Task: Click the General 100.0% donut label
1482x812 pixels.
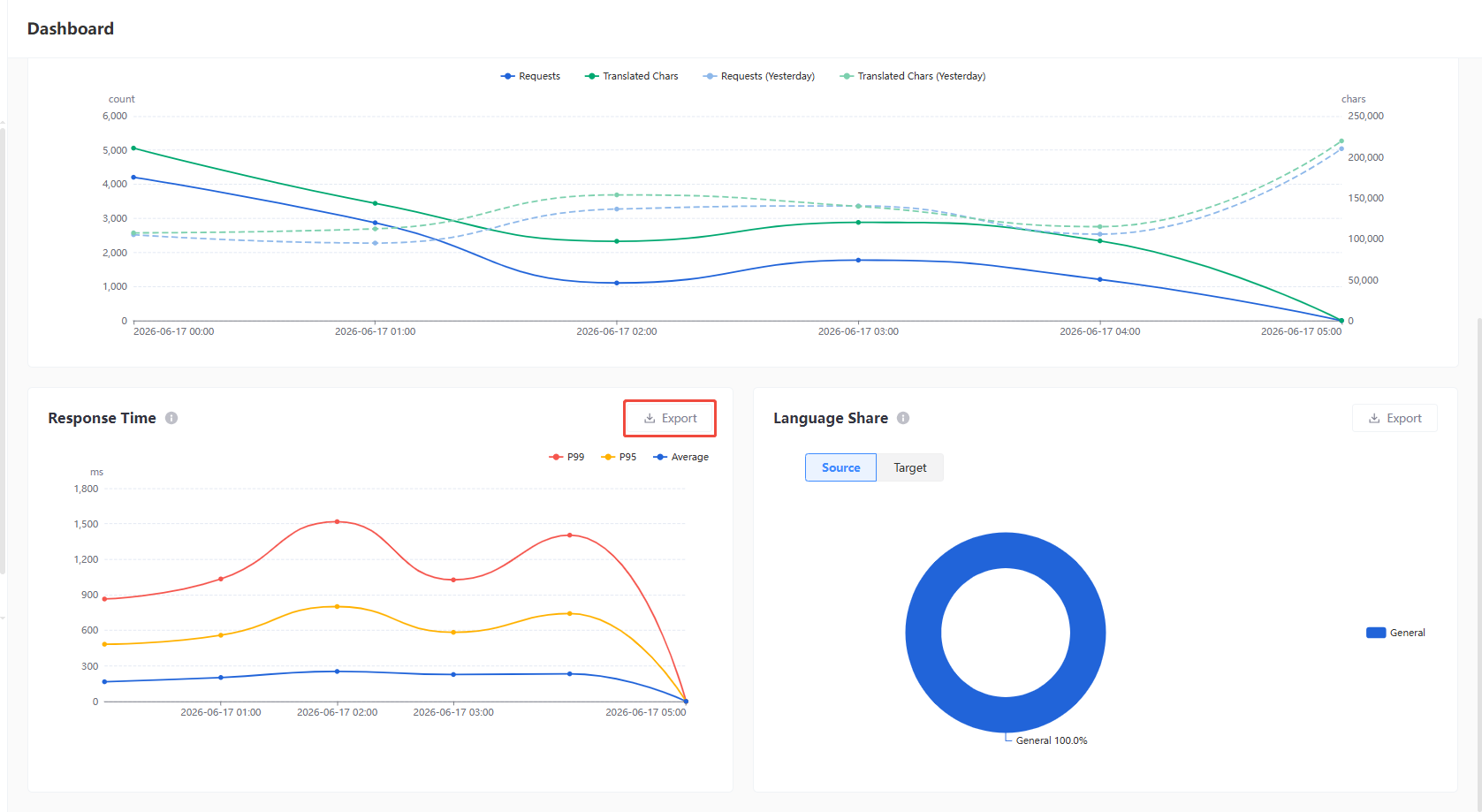Action: [1052, 740]
